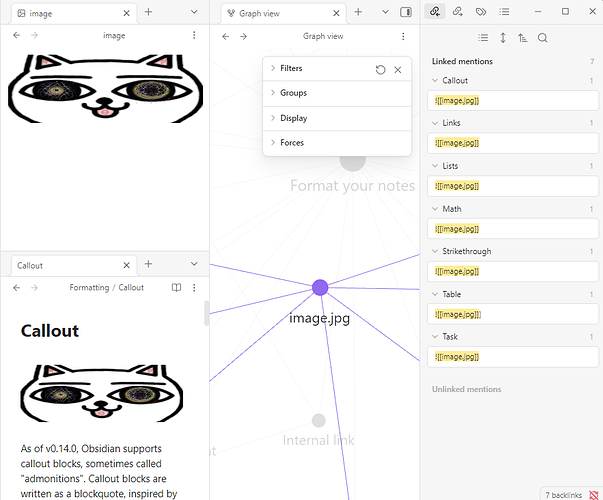Screen dimensions: 603x500
Task: Expand the Filters section
Action: (x=291, y=68)
